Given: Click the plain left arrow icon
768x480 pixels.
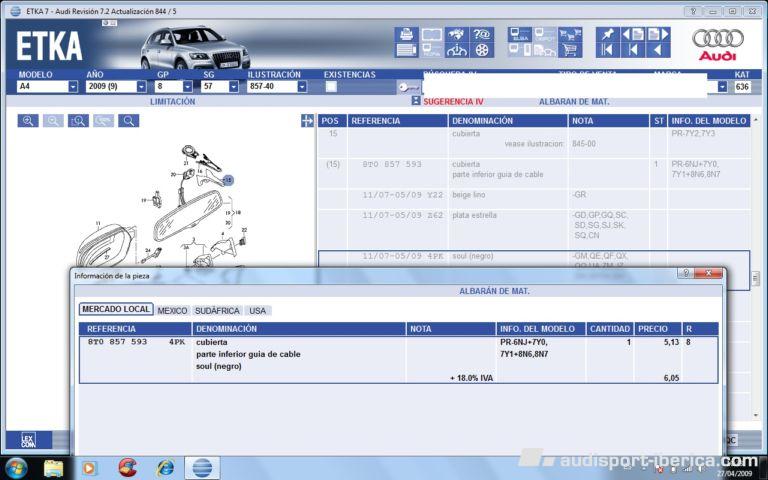Looking at the screenshot, I should 658,50.
